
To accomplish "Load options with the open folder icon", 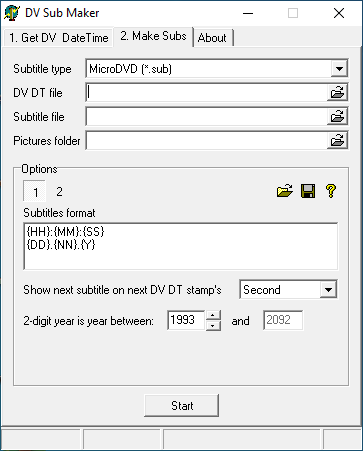I will [285, 191].
